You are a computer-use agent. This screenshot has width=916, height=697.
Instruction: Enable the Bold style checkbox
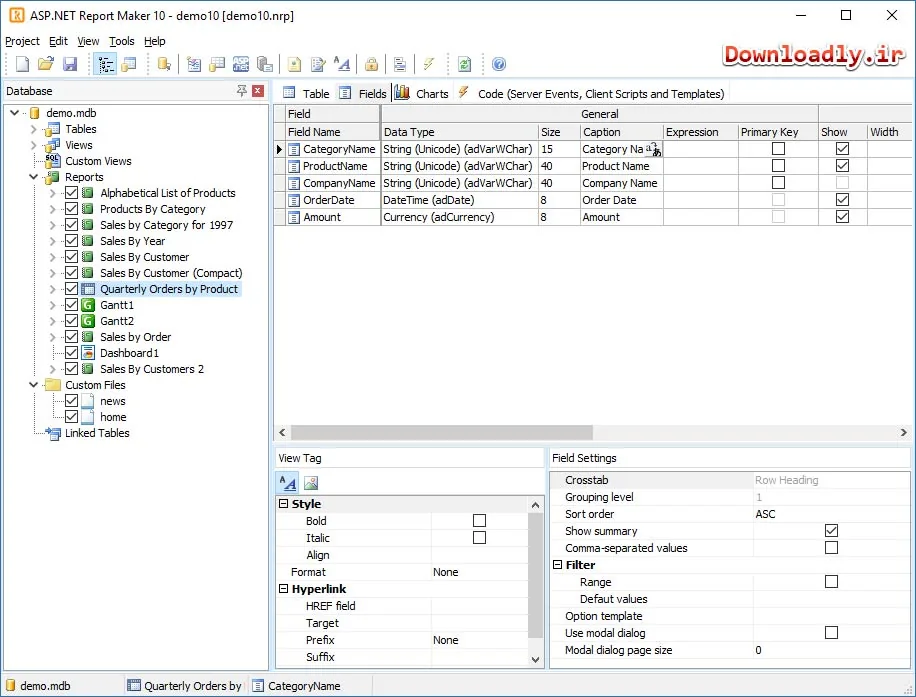pos(479,521)
